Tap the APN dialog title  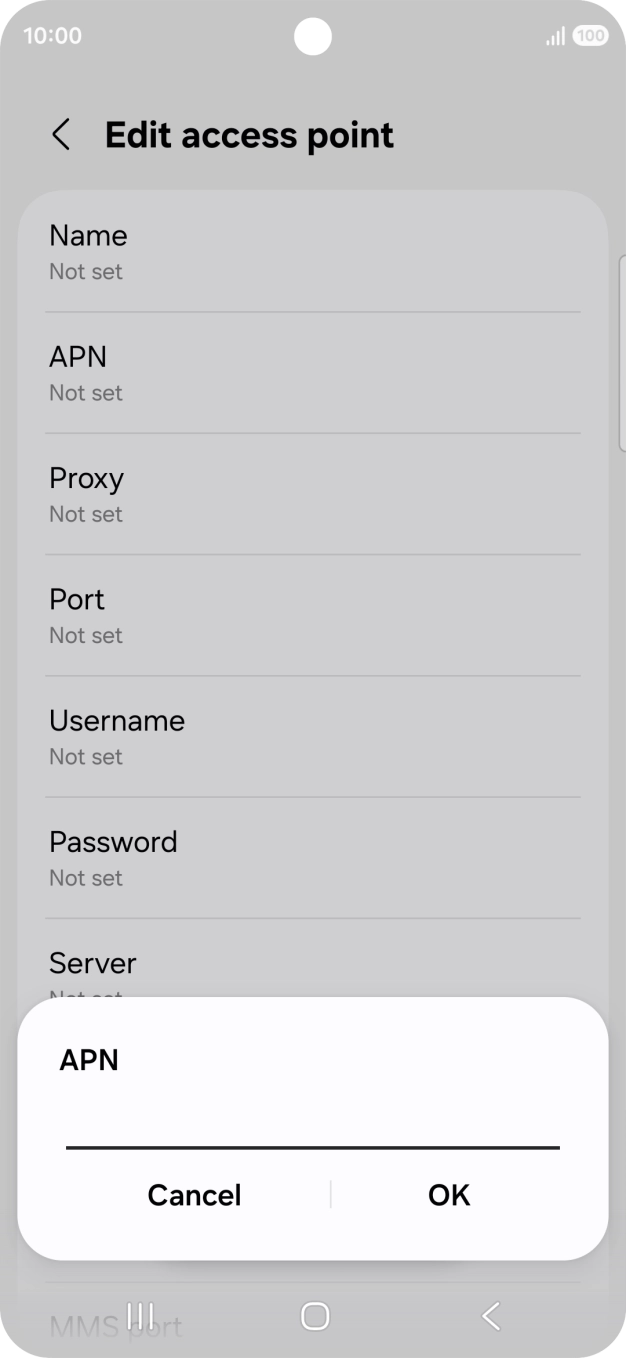(x=89, y=1060)
